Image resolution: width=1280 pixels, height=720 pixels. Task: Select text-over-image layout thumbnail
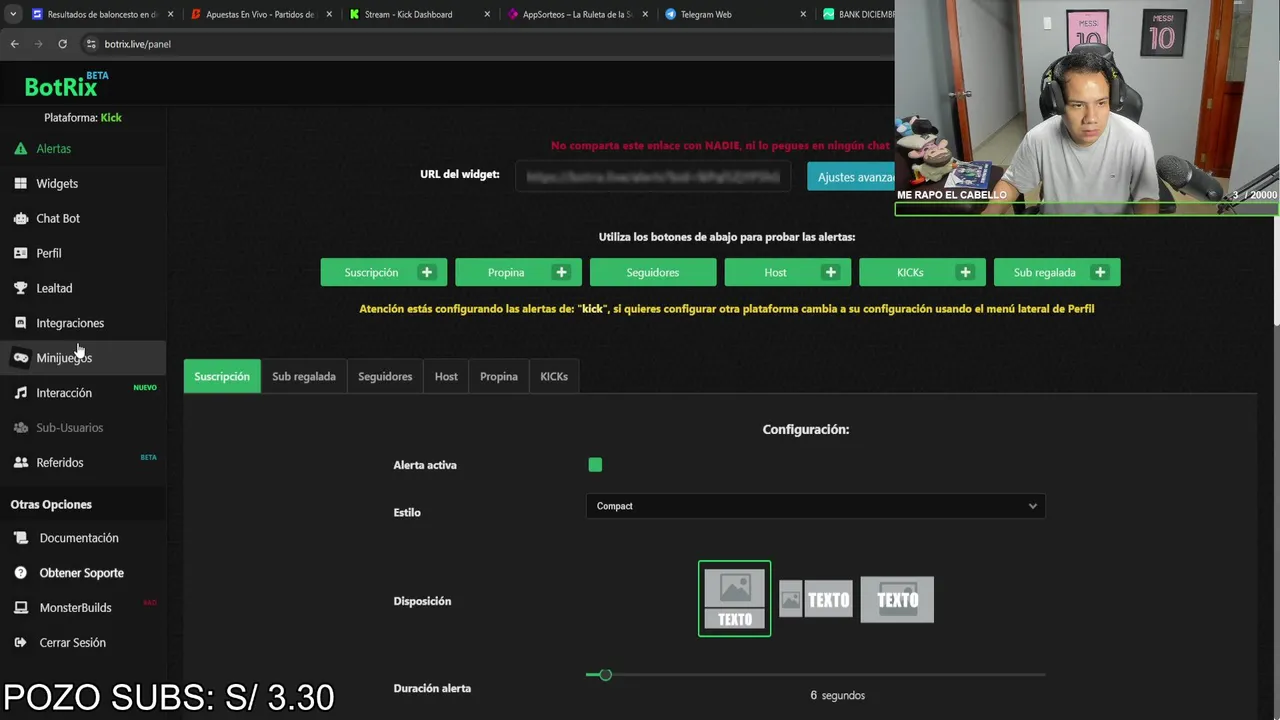[x=897, y=600]
